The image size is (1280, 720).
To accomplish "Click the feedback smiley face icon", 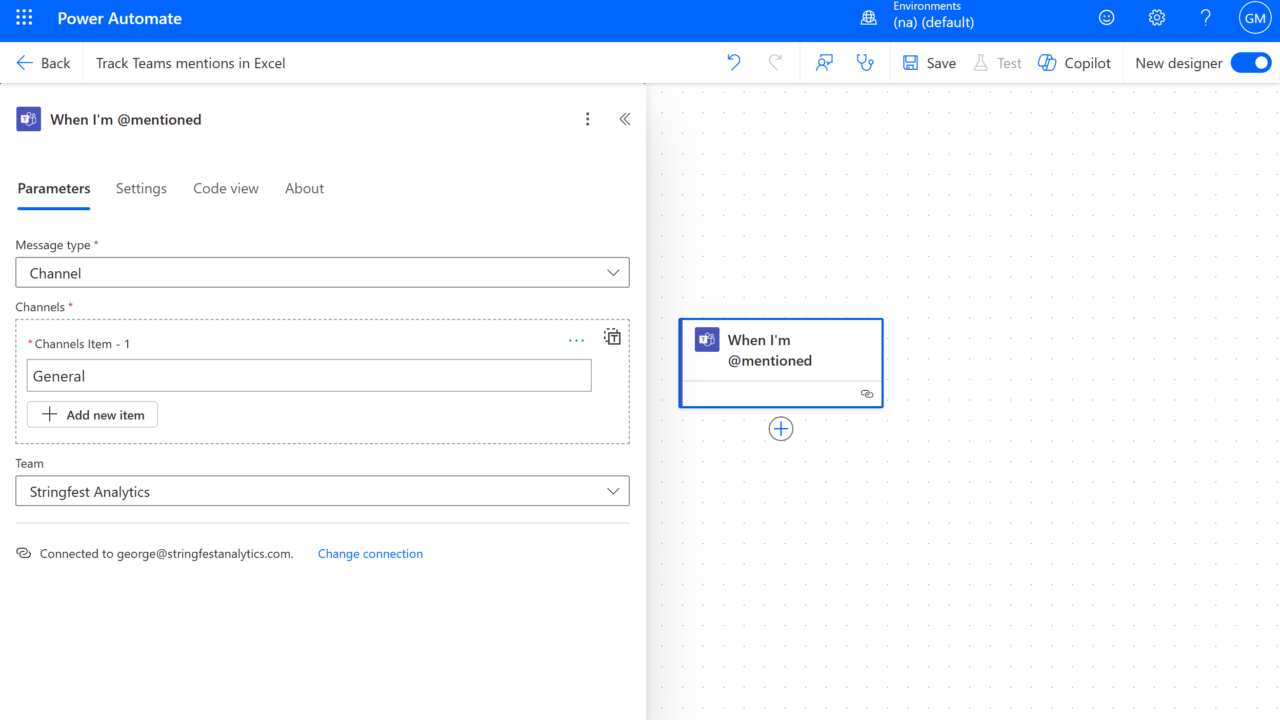I will (x=1107, y=18).
